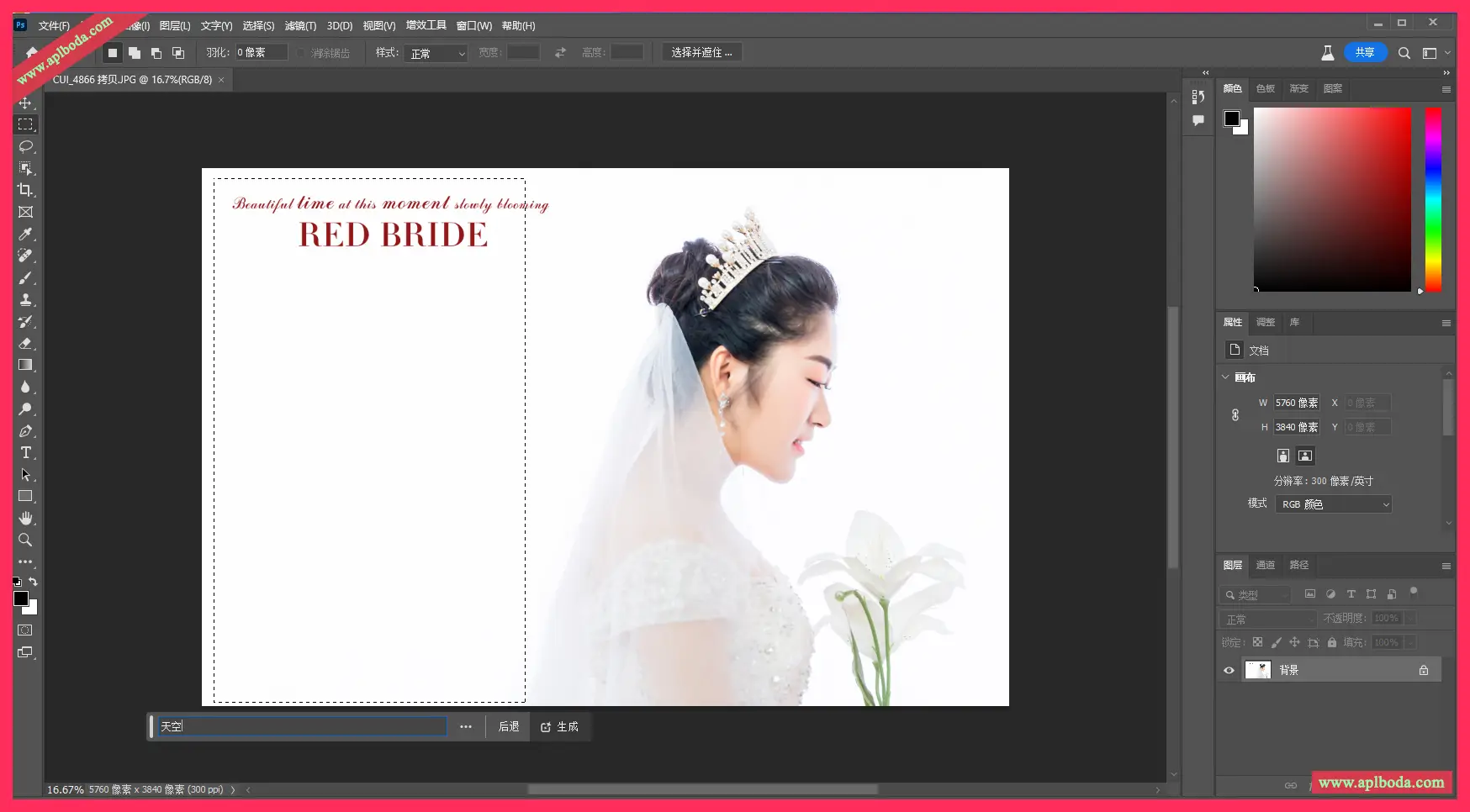Click the 共享 button
Screen dimensions: 1470x812
coord(1365,52)
